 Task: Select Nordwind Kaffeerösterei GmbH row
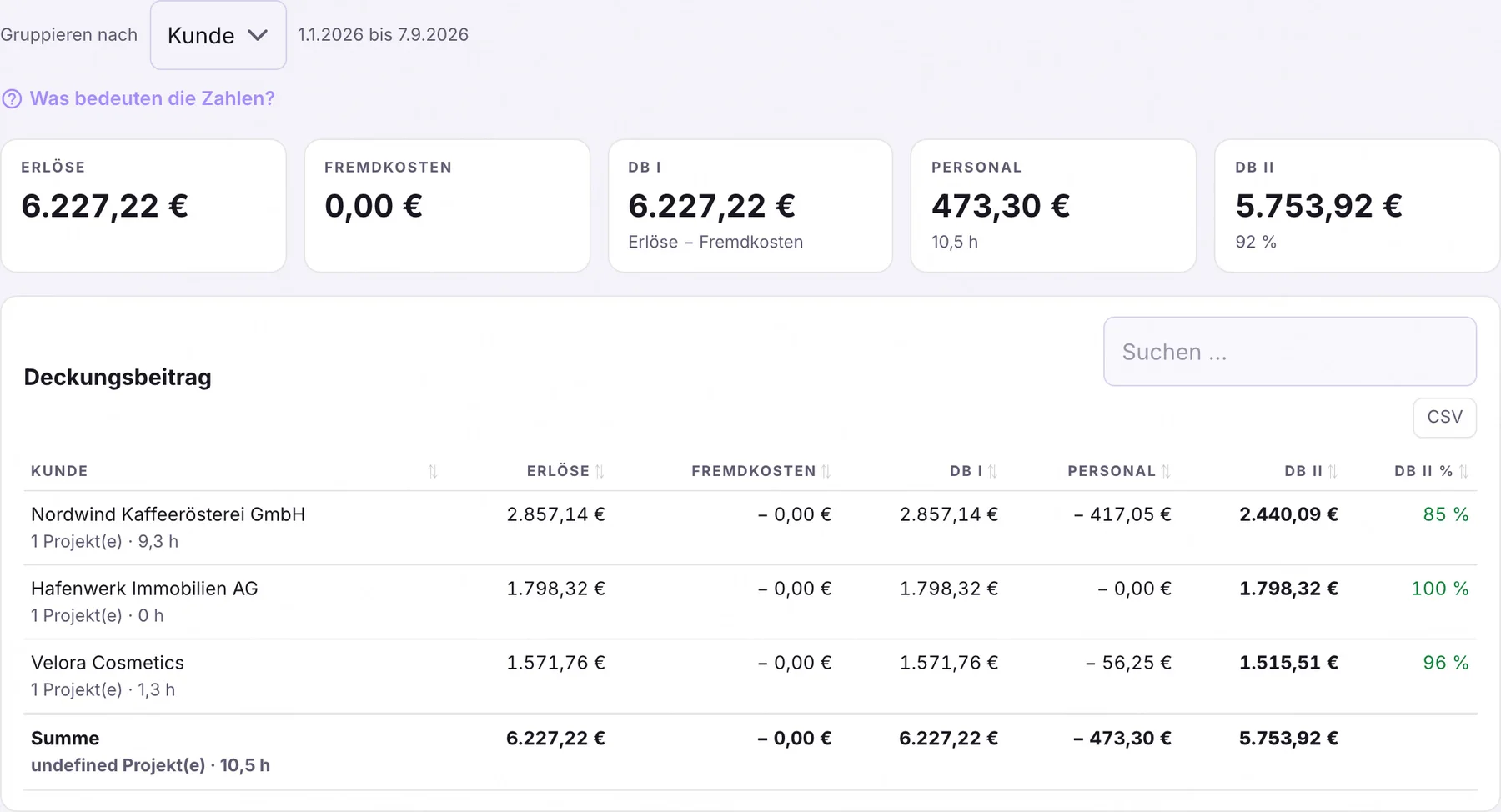click(750, 528)
